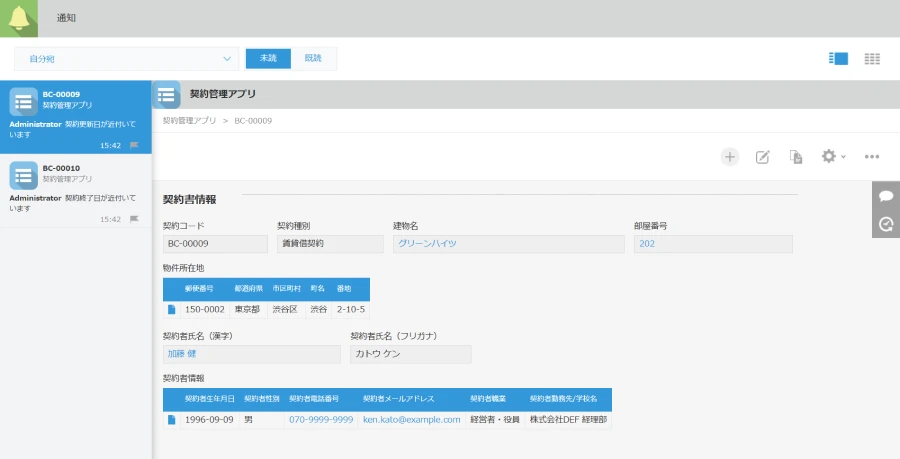Click the 賃貸借契約 contract type field
The height and width of the screenshot is (459, 900).
click(x=330, y=244)
